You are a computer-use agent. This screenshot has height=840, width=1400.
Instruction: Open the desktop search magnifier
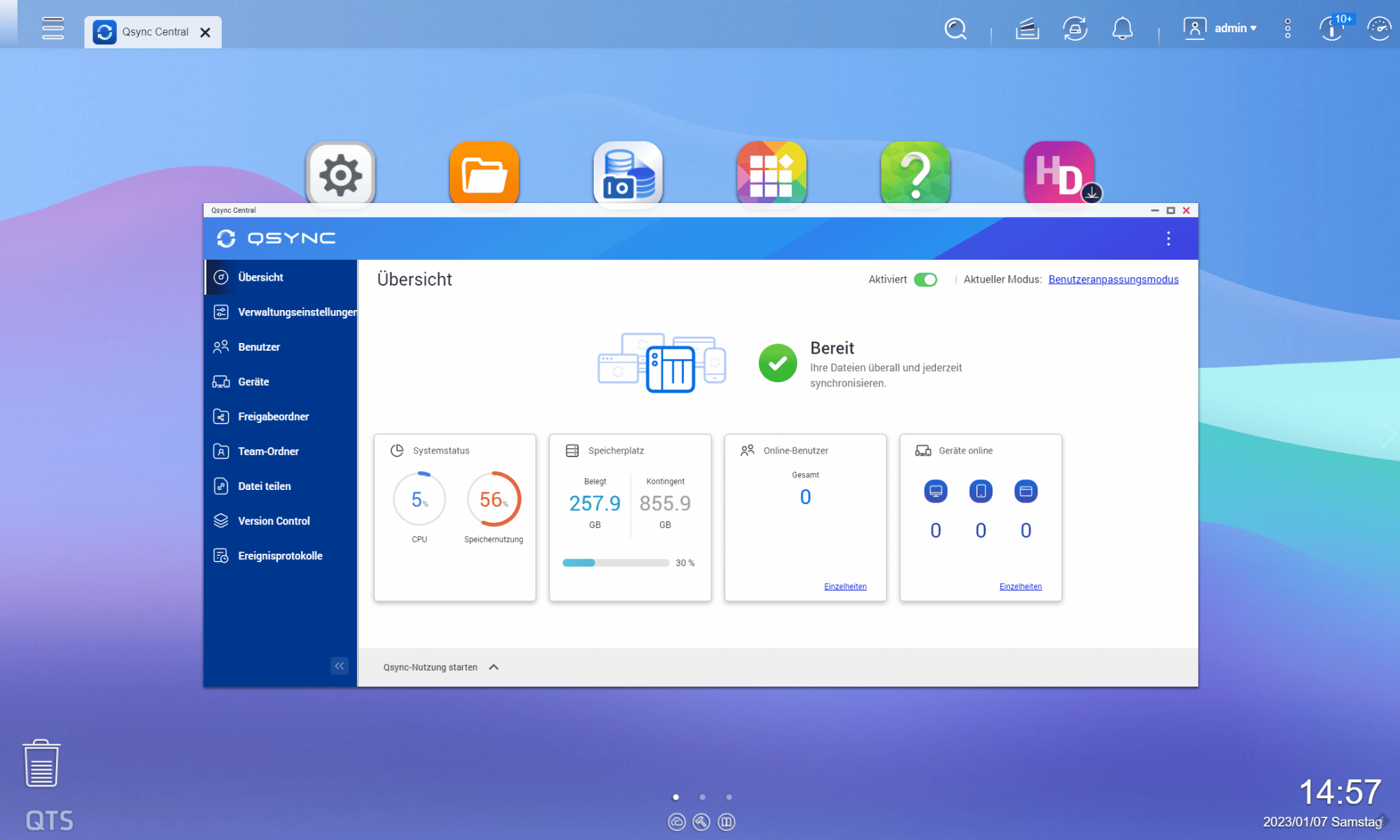[955, 29]
